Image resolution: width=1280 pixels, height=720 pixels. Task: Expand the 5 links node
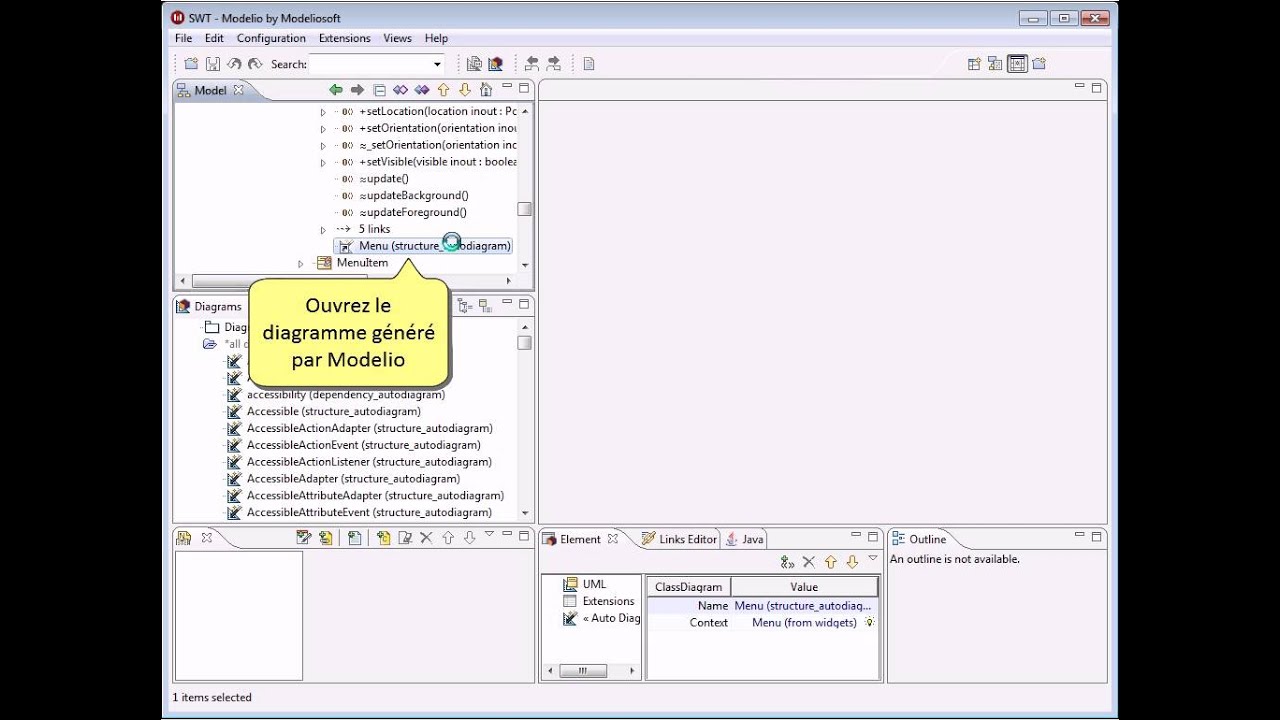tap(323, 230)
